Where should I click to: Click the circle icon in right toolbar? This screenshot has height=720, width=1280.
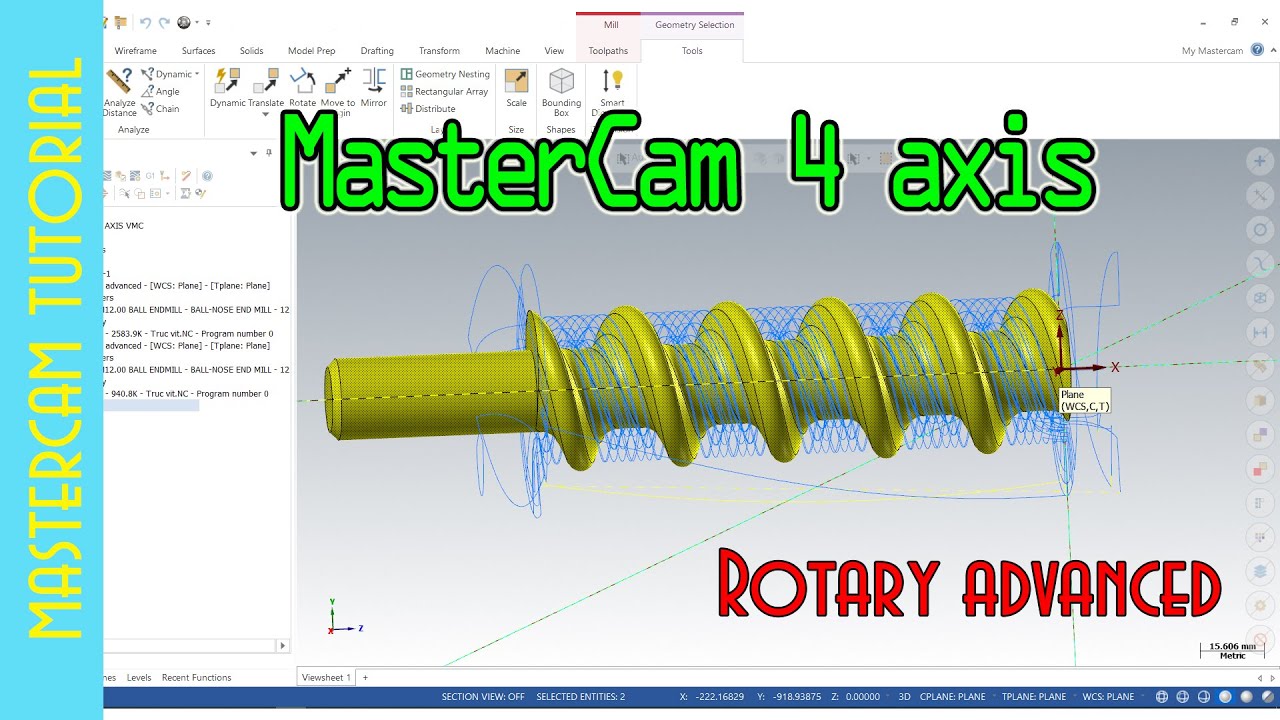[1260, 230]
